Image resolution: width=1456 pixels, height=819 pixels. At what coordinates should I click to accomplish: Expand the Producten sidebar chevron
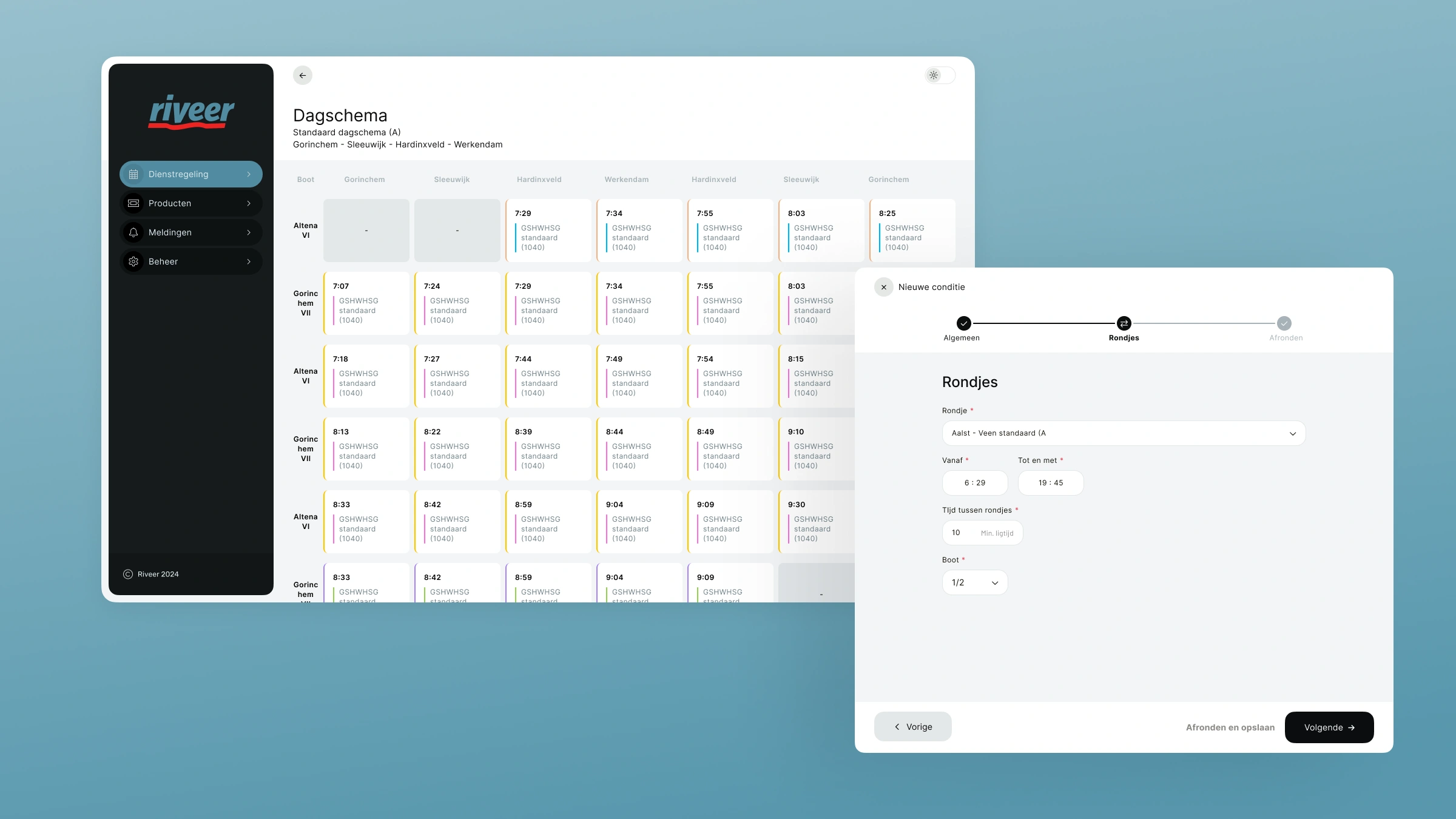point(249,203)
